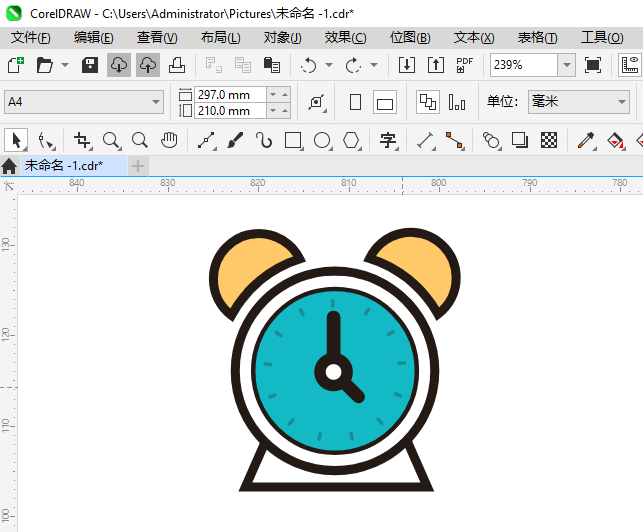The height and width of the screenshot is (532, 643).
Task: Click the Redo arrow icon
Action: [x=353, y=65]
